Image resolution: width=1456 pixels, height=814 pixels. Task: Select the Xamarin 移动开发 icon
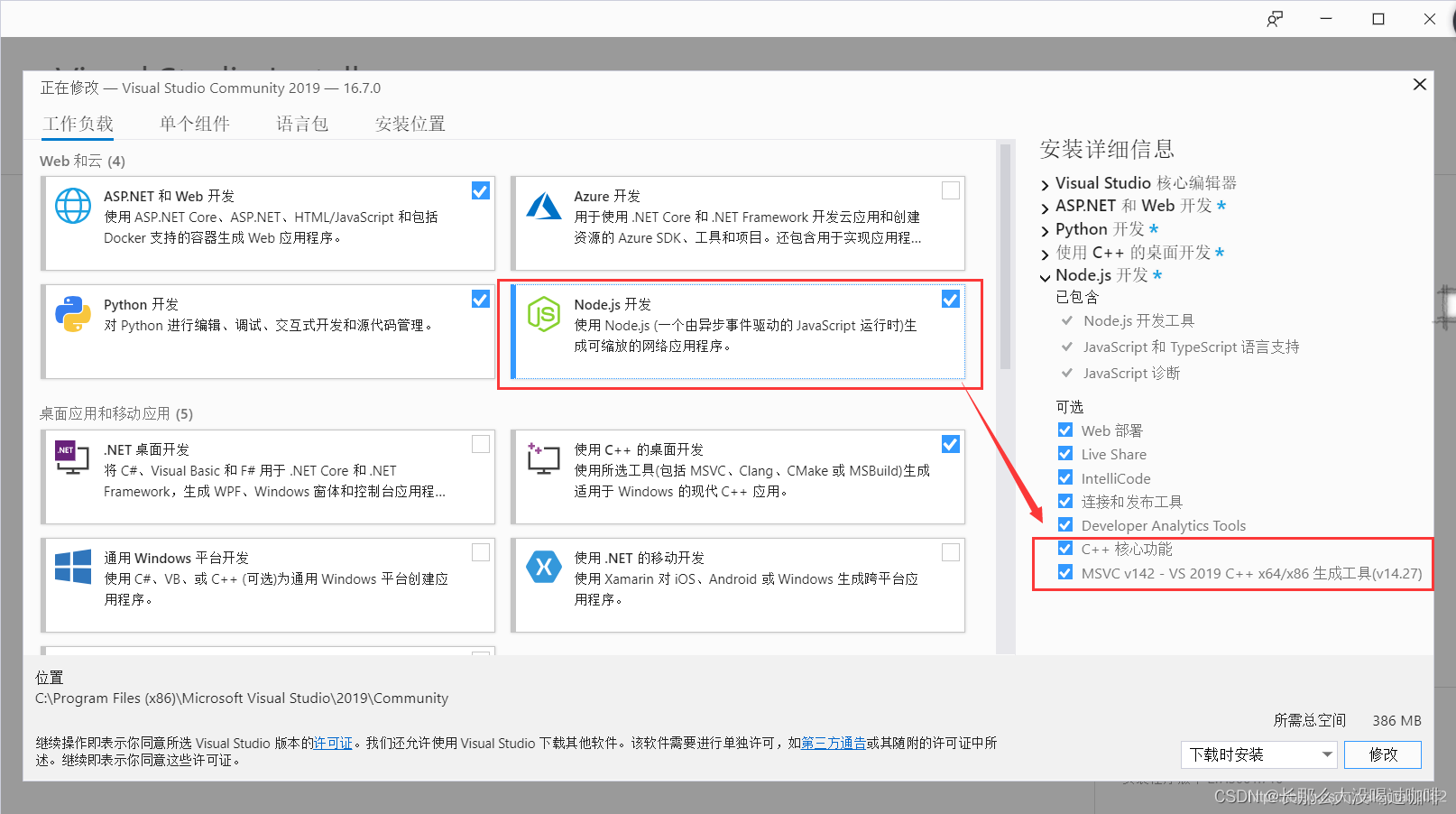(x=543, y=568)
